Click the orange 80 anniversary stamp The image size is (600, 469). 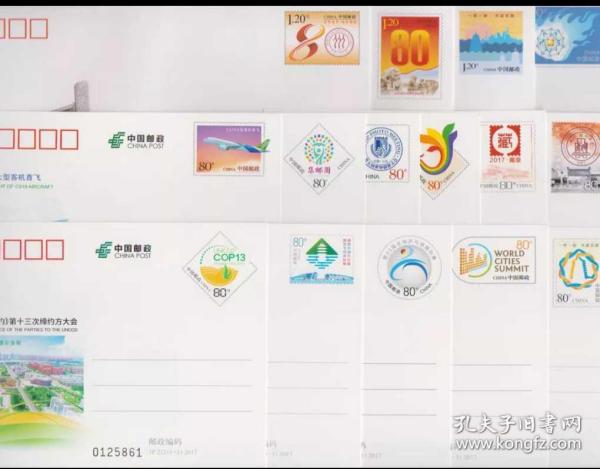point(321,39)
